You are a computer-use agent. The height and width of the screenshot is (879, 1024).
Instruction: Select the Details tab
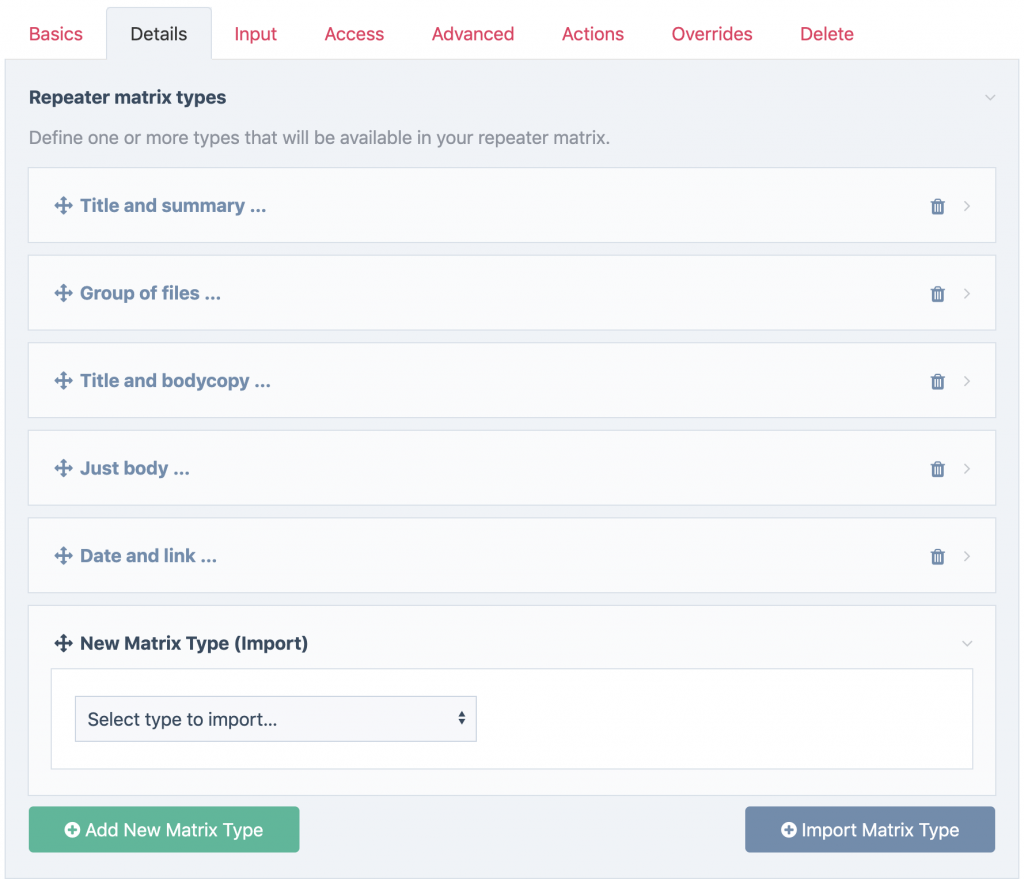pos(159,34)
